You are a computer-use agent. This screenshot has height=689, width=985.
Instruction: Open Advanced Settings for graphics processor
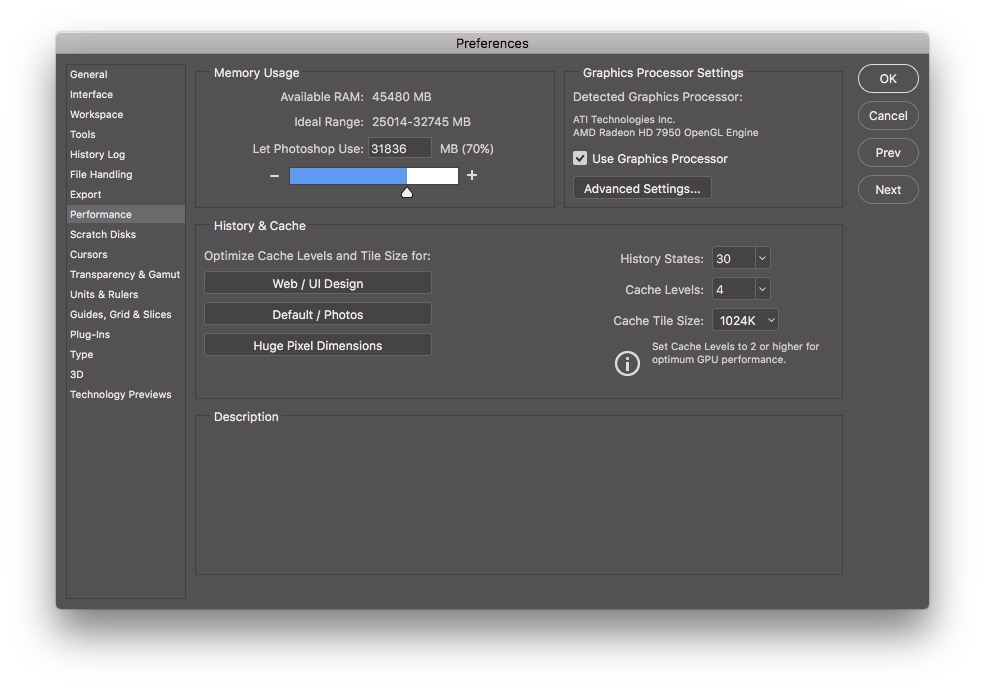(642, 188)
